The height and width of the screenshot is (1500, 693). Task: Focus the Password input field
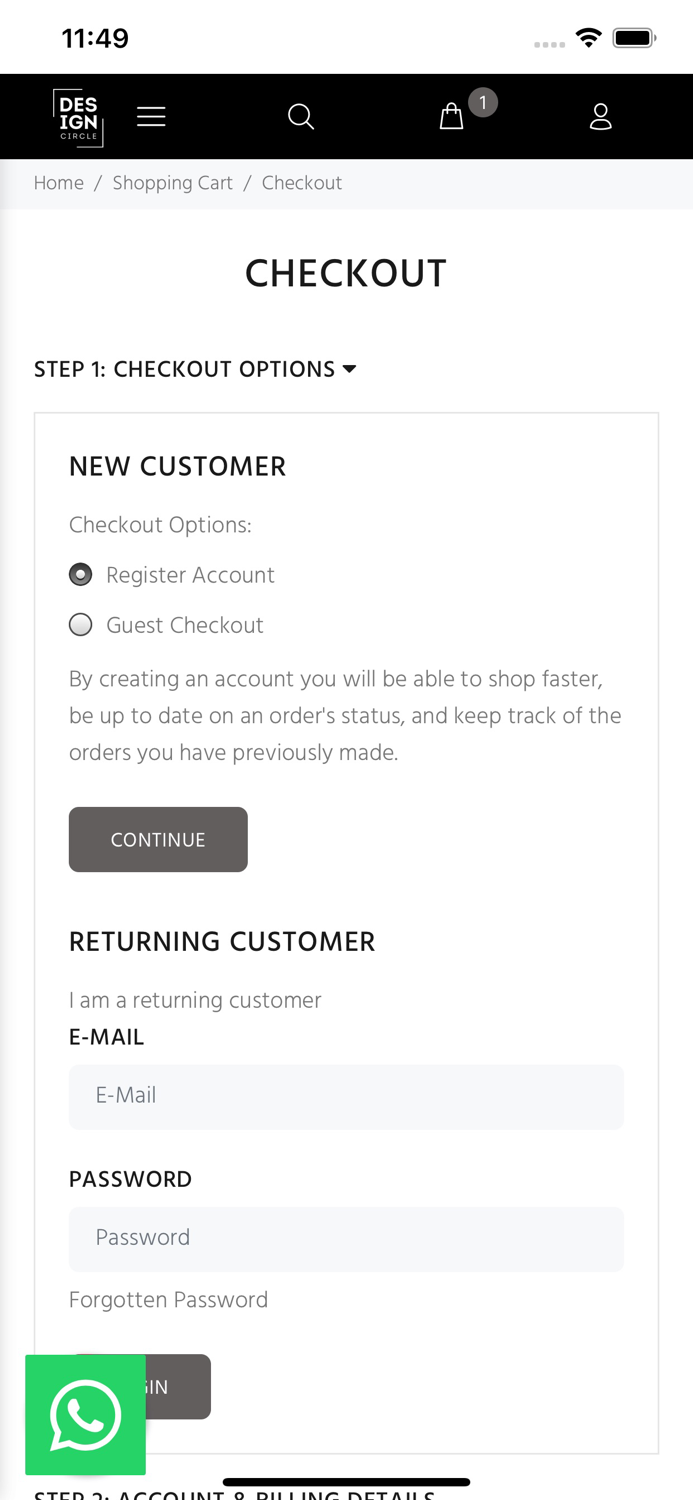pos(346,1238)
